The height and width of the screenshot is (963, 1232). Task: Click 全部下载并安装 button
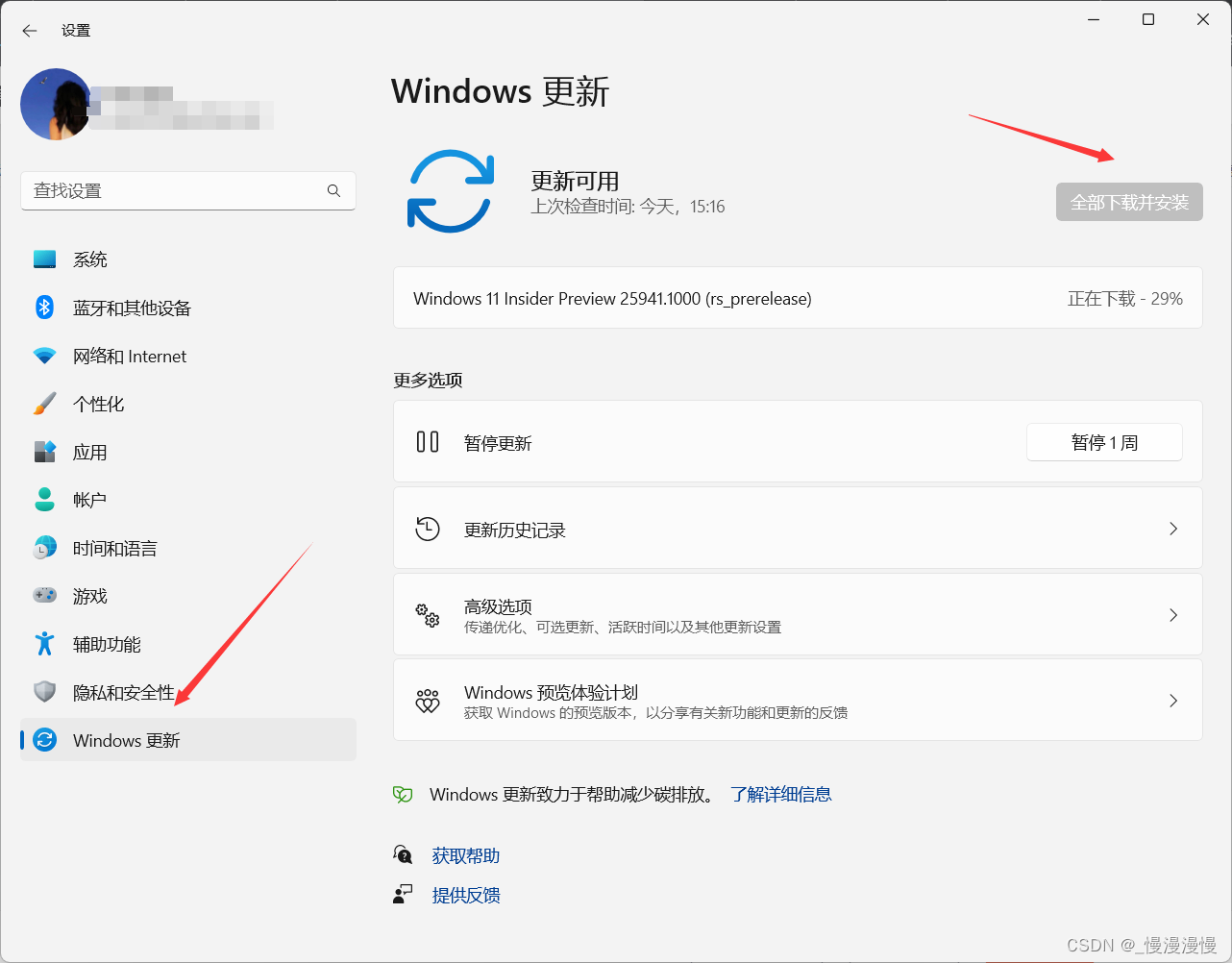pos(1129,202)
